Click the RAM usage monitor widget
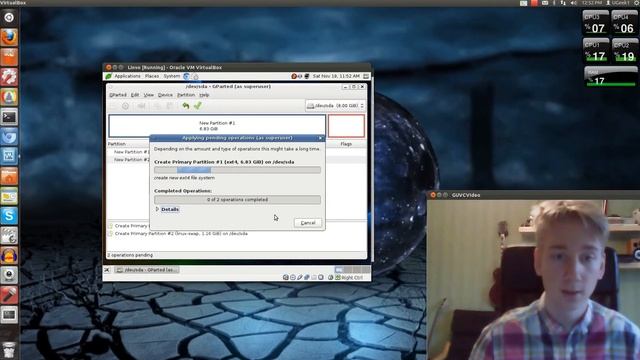Image resolution: width=640 pixels, height=360 pixels. click(x=610, y=77)
